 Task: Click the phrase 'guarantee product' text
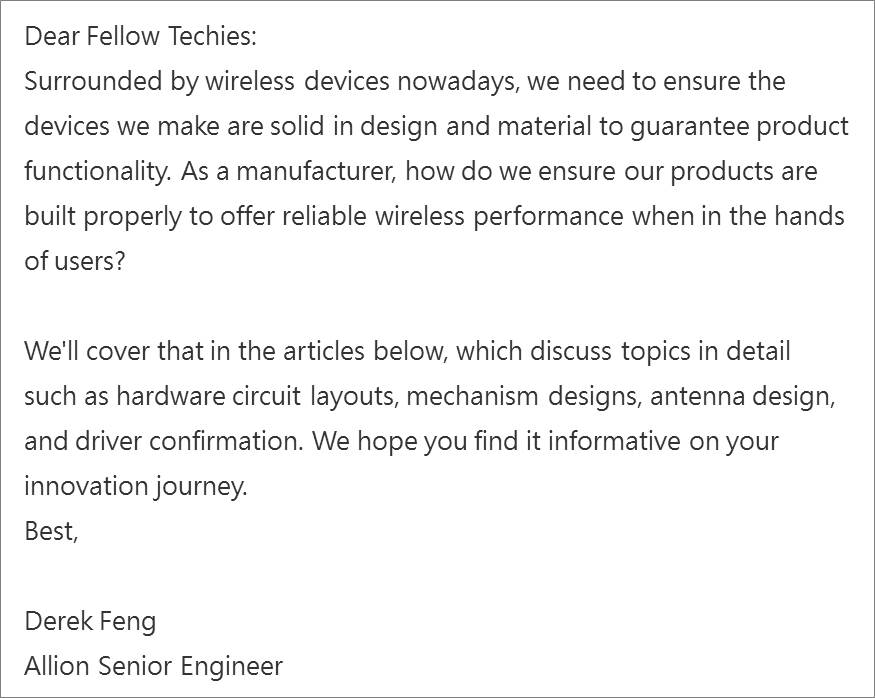pyautogui.click(x=739, y=127)
